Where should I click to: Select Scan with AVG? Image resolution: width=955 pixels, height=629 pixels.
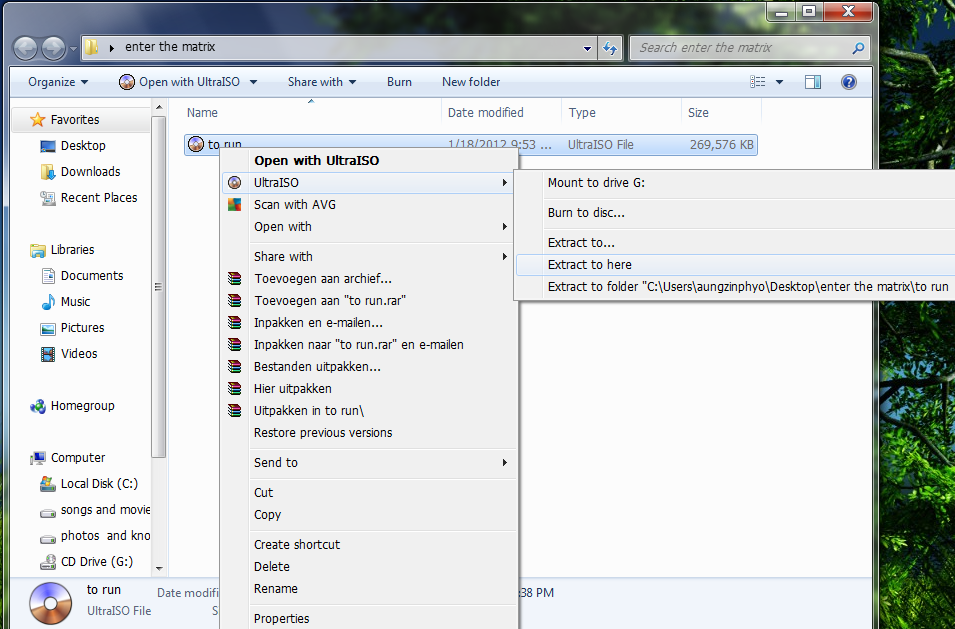[x=370, y=205]
